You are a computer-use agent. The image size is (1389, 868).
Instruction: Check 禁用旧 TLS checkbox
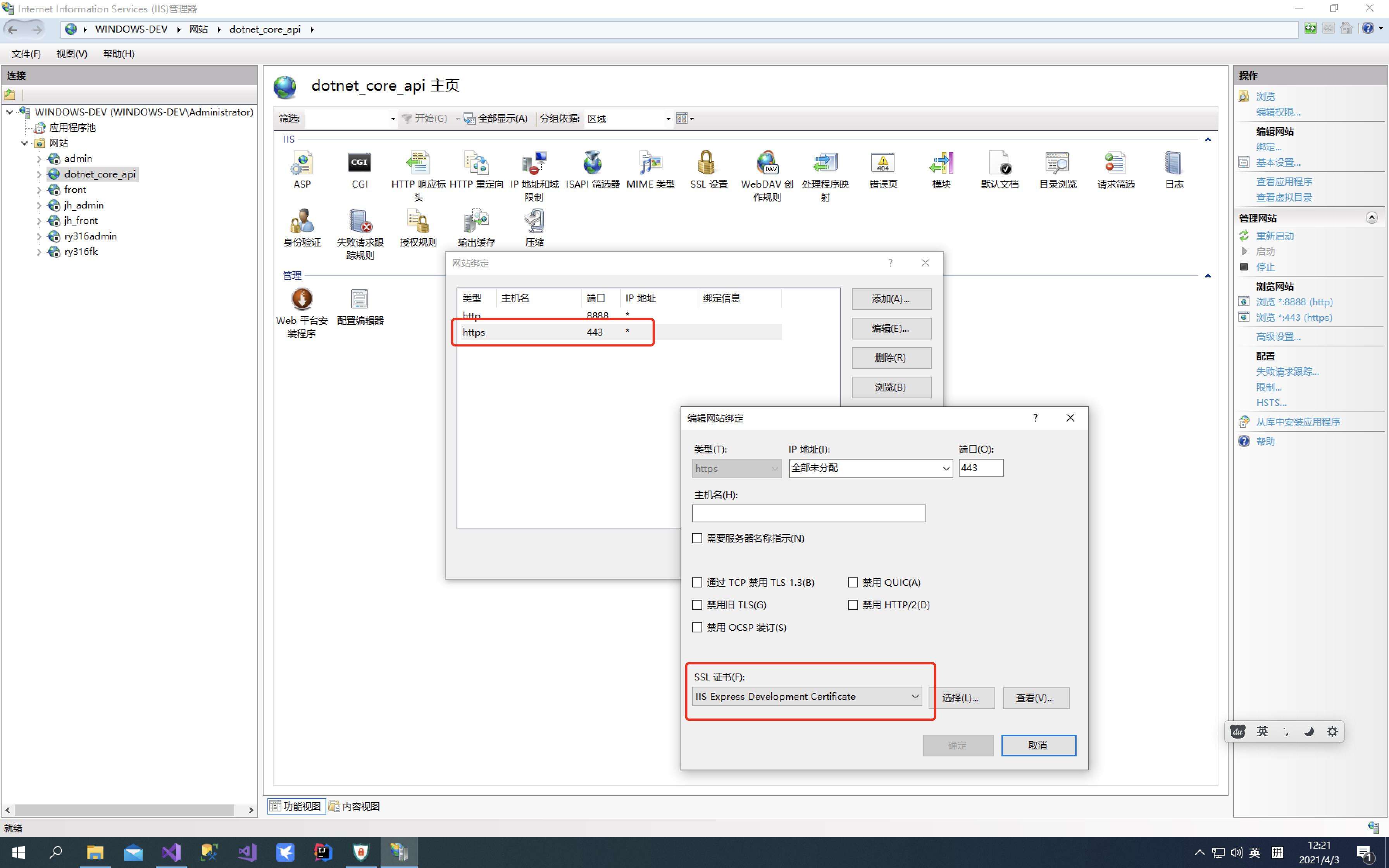coord(697,604)
